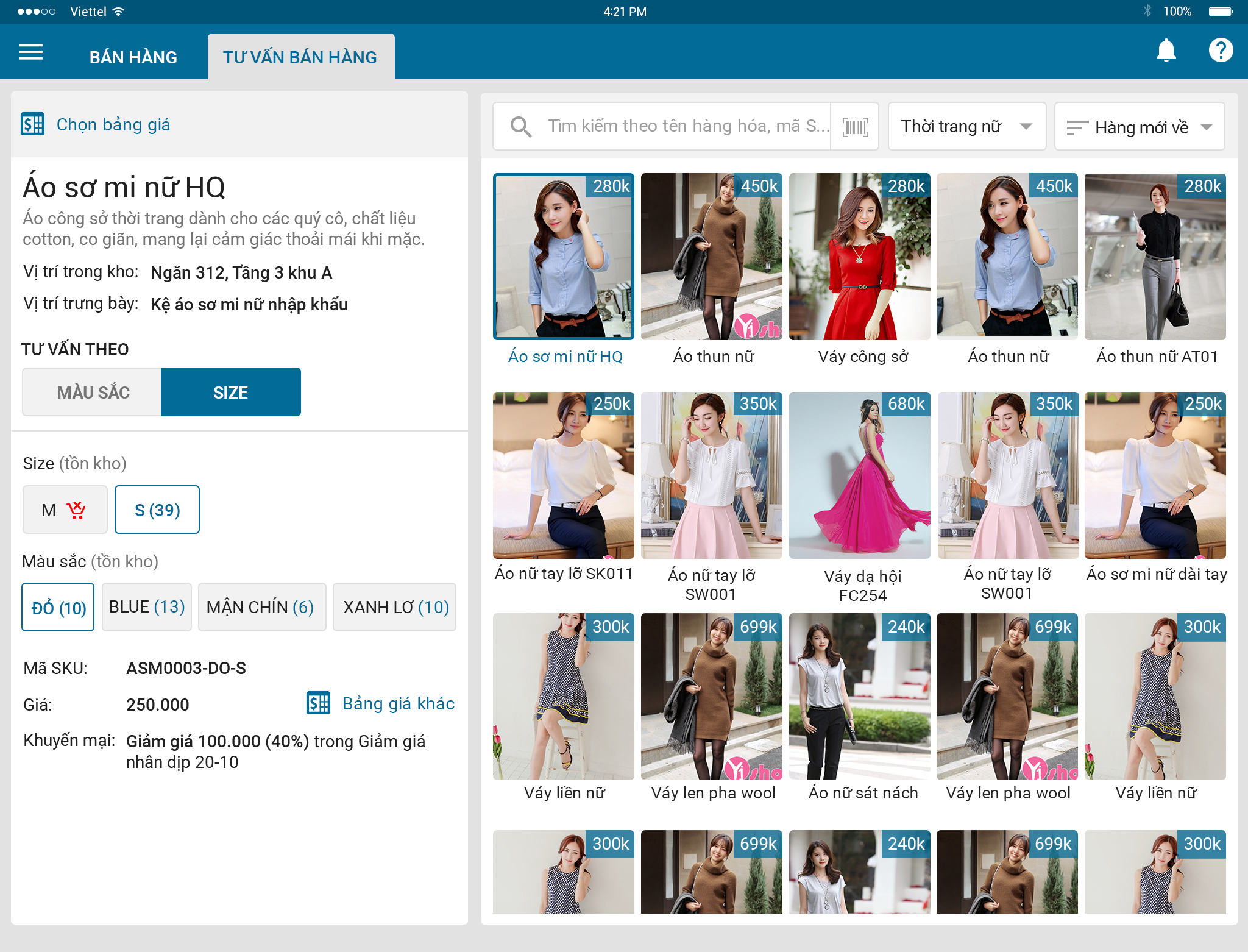
Task: Click the search magnifier icon
Action: pos(521,127)
